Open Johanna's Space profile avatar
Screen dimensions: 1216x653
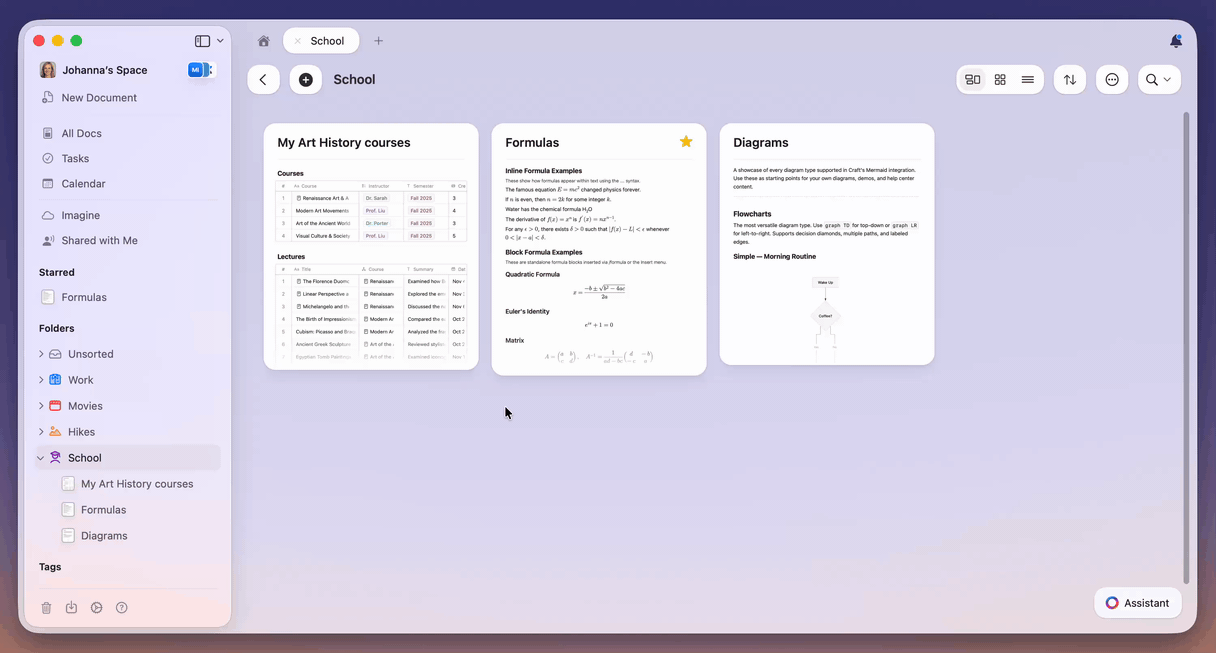click(x=48, y=70)
